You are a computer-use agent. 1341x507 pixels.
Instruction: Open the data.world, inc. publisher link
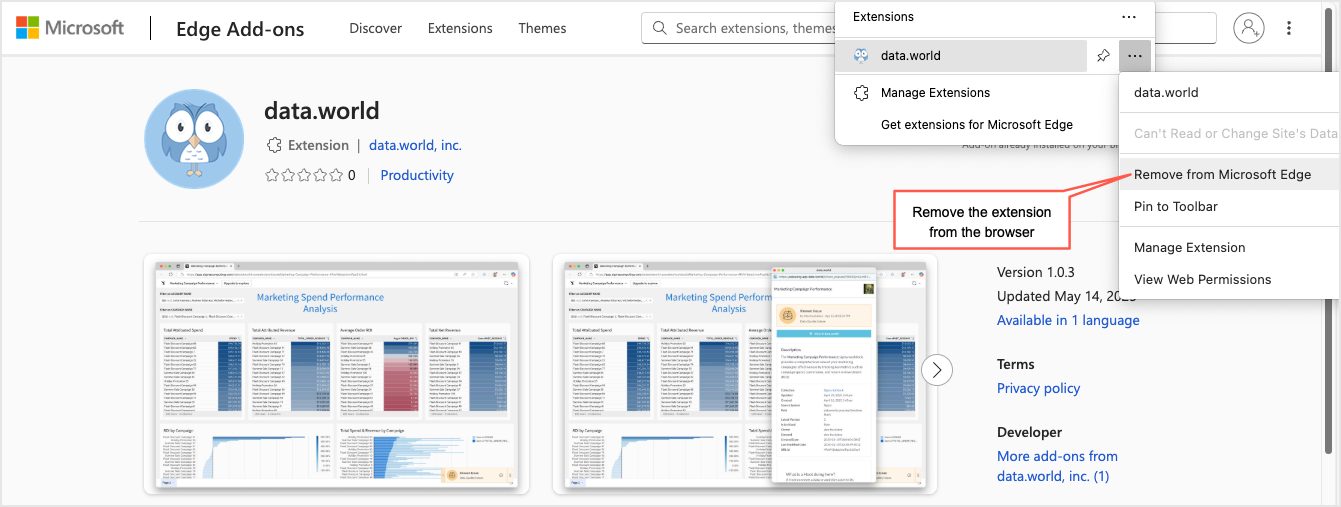point(415,145)
